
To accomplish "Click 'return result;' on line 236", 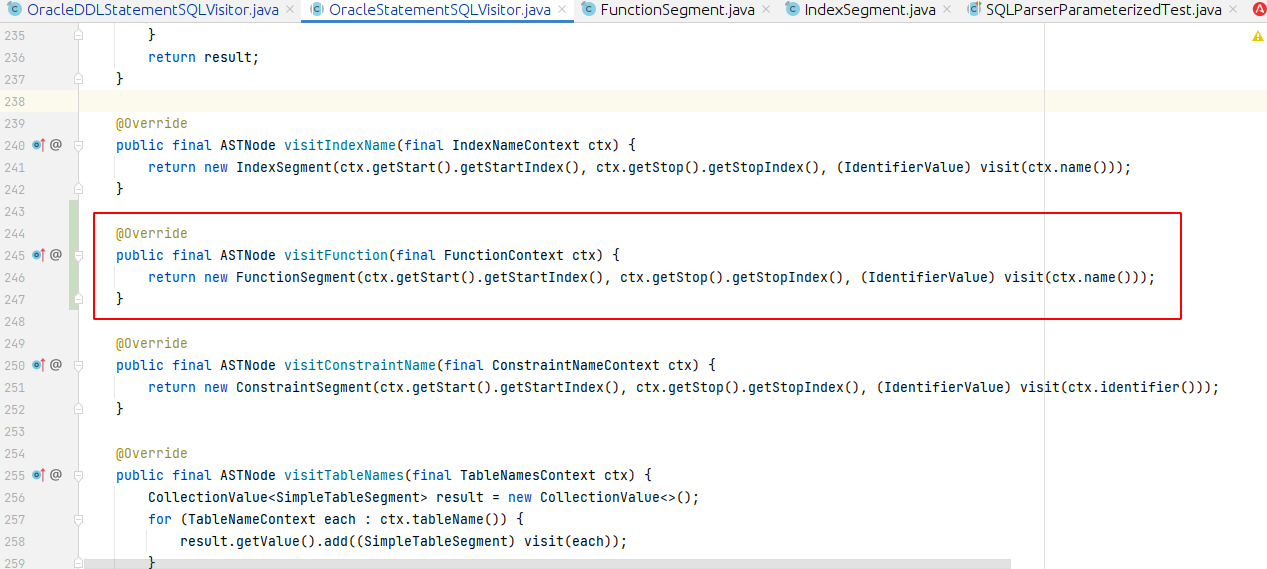I will click(203, 57).
